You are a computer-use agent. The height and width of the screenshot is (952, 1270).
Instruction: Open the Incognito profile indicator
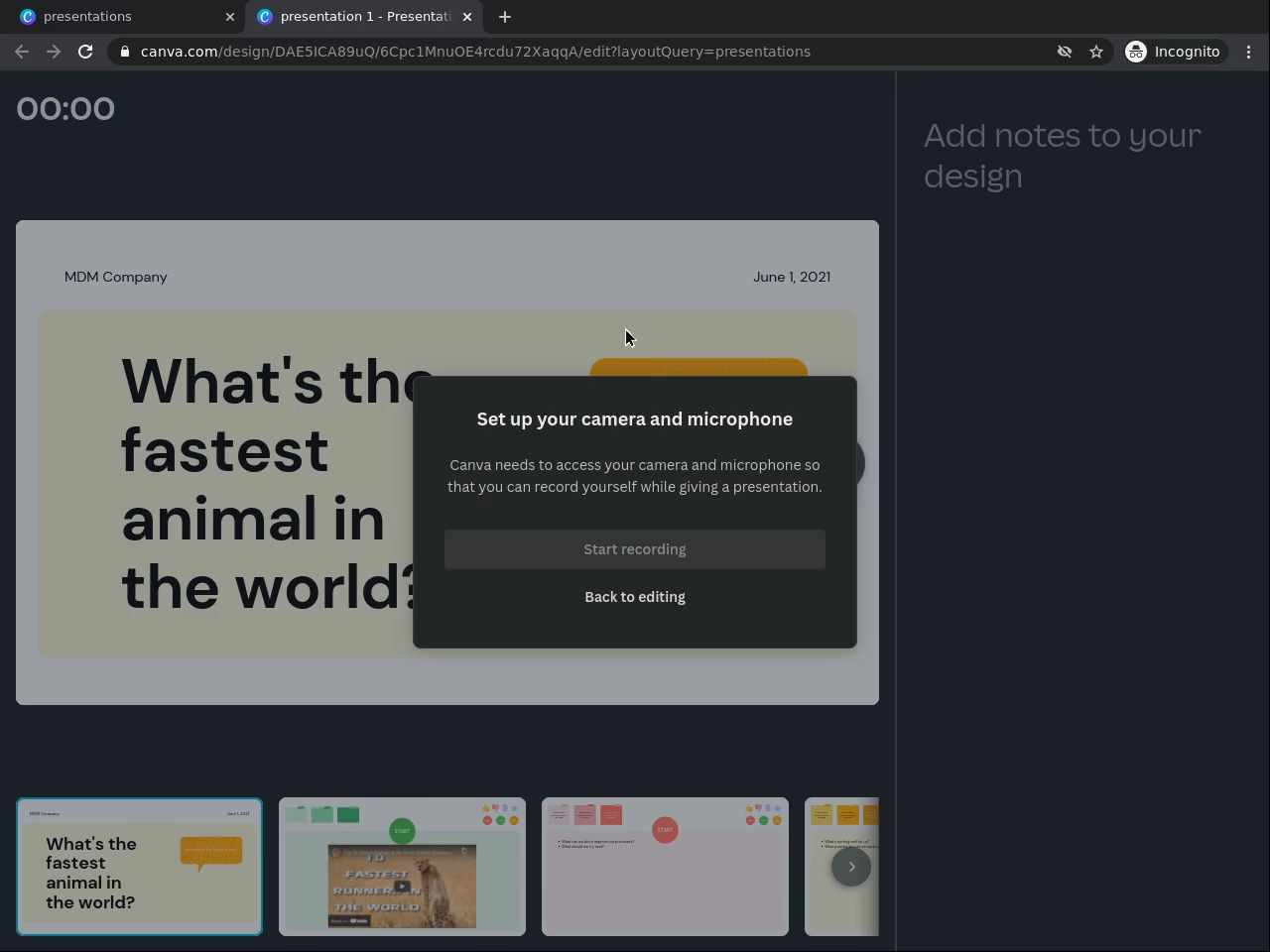pos(1173,52)
